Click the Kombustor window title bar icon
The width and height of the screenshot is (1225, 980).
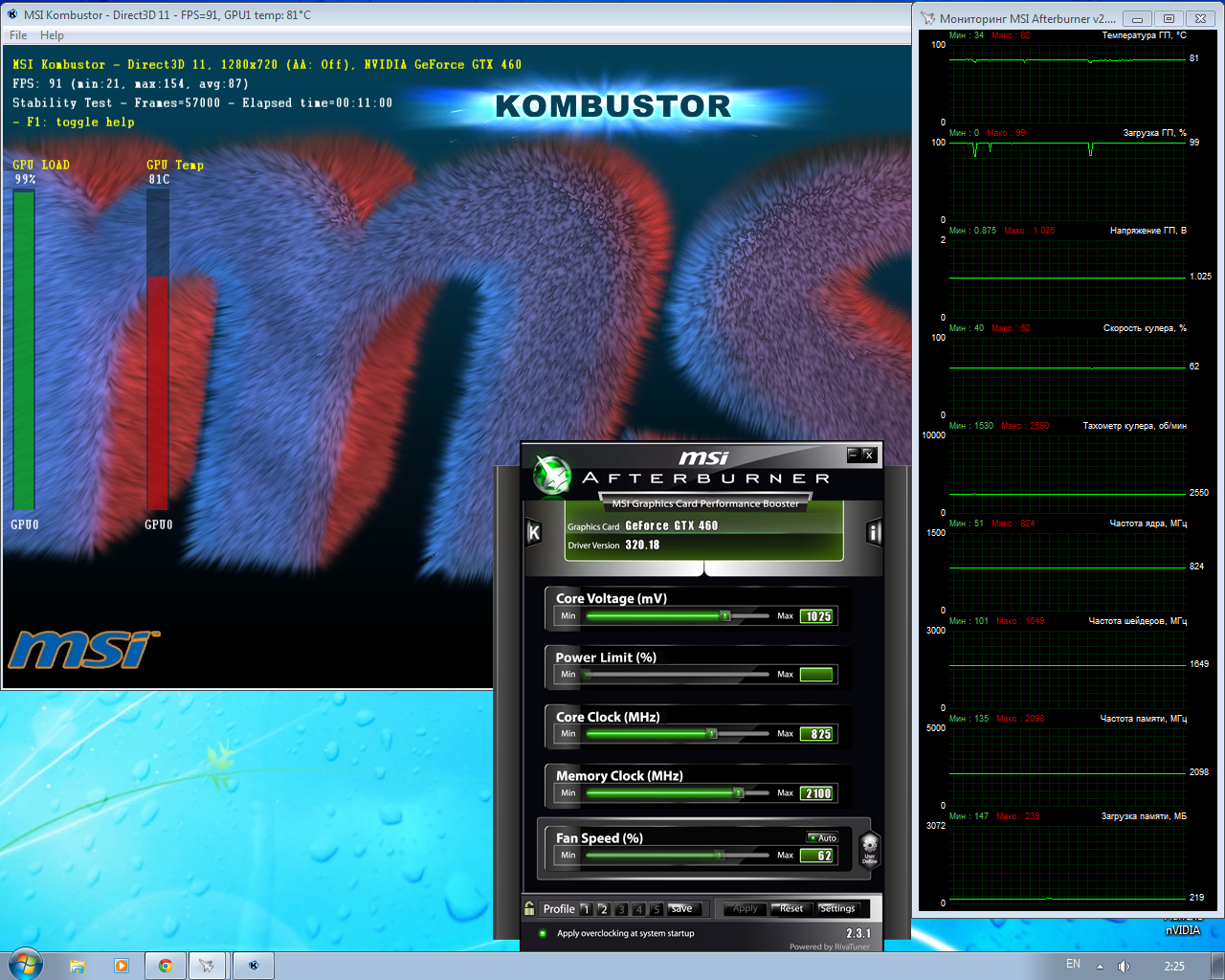12,14
